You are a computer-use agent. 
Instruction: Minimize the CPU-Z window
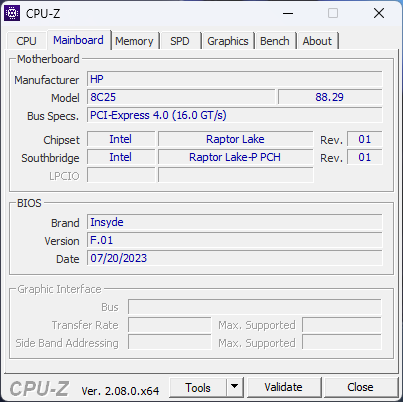pyautogui.click(x=288, y=14)
